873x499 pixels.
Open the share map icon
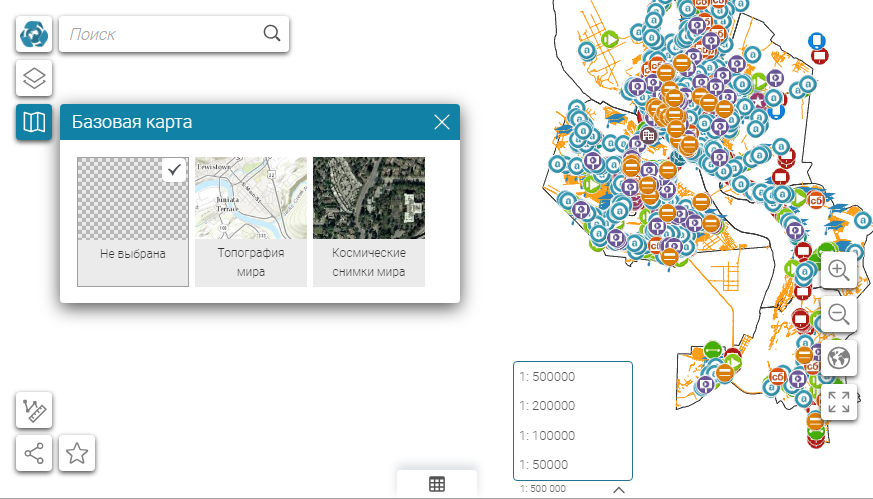point(34,453)
